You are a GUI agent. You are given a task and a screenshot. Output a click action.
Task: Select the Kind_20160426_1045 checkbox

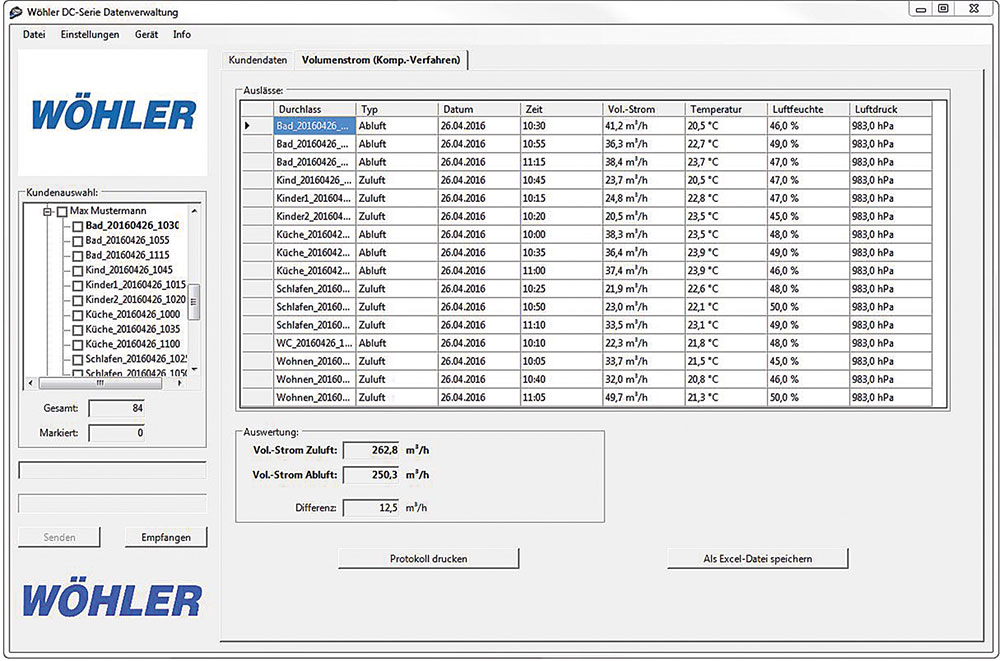coord(77,271)
